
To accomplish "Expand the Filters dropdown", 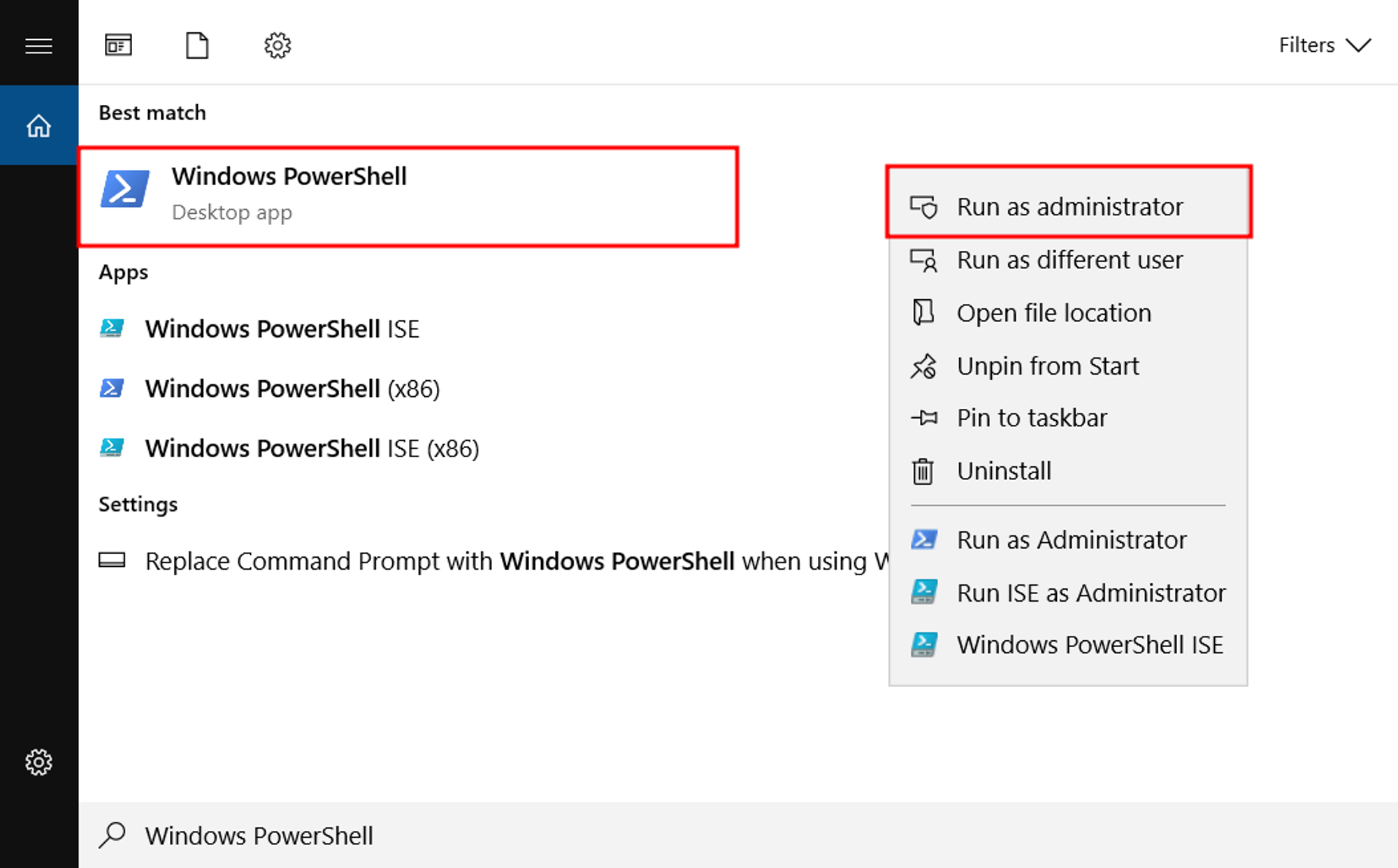I will 1325,45.
